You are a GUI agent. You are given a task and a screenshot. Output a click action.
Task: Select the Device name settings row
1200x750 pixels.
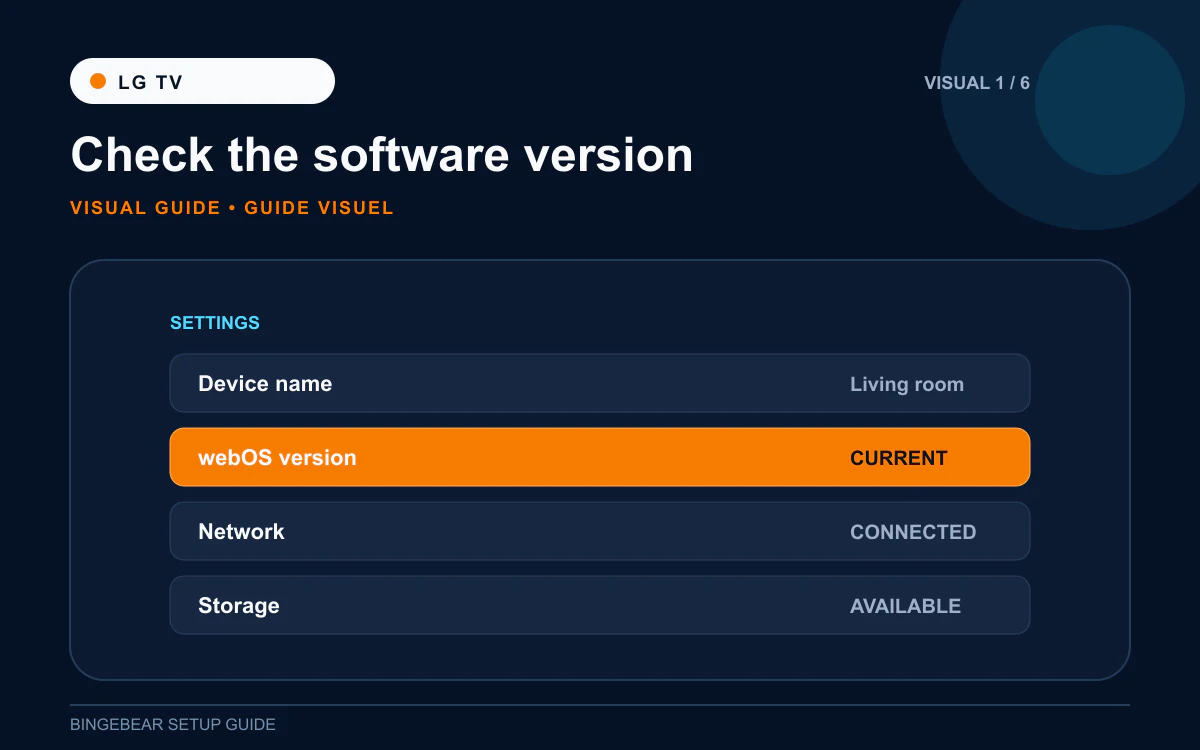pos(600,383)
